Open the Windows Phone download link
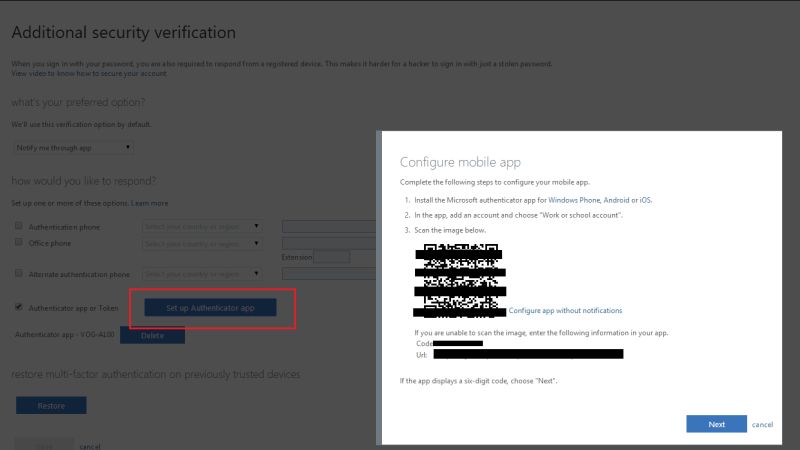Image resolution: width=800 pixels, height=450 pixels. [574, 200]
